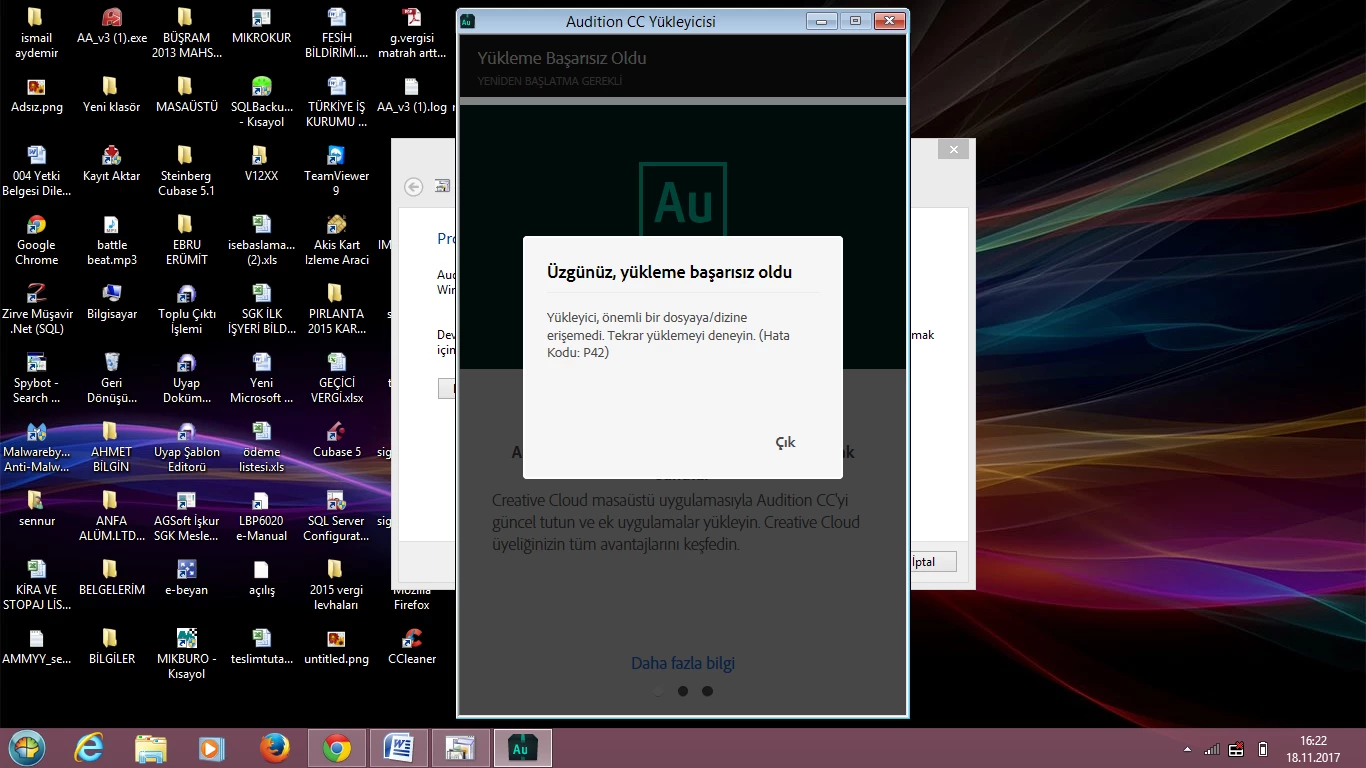This screenshot has width=1366, height=768.
Task: Select Steinberg Cubase 5.1 folder on desktop
Action: [x=186, y=170]
